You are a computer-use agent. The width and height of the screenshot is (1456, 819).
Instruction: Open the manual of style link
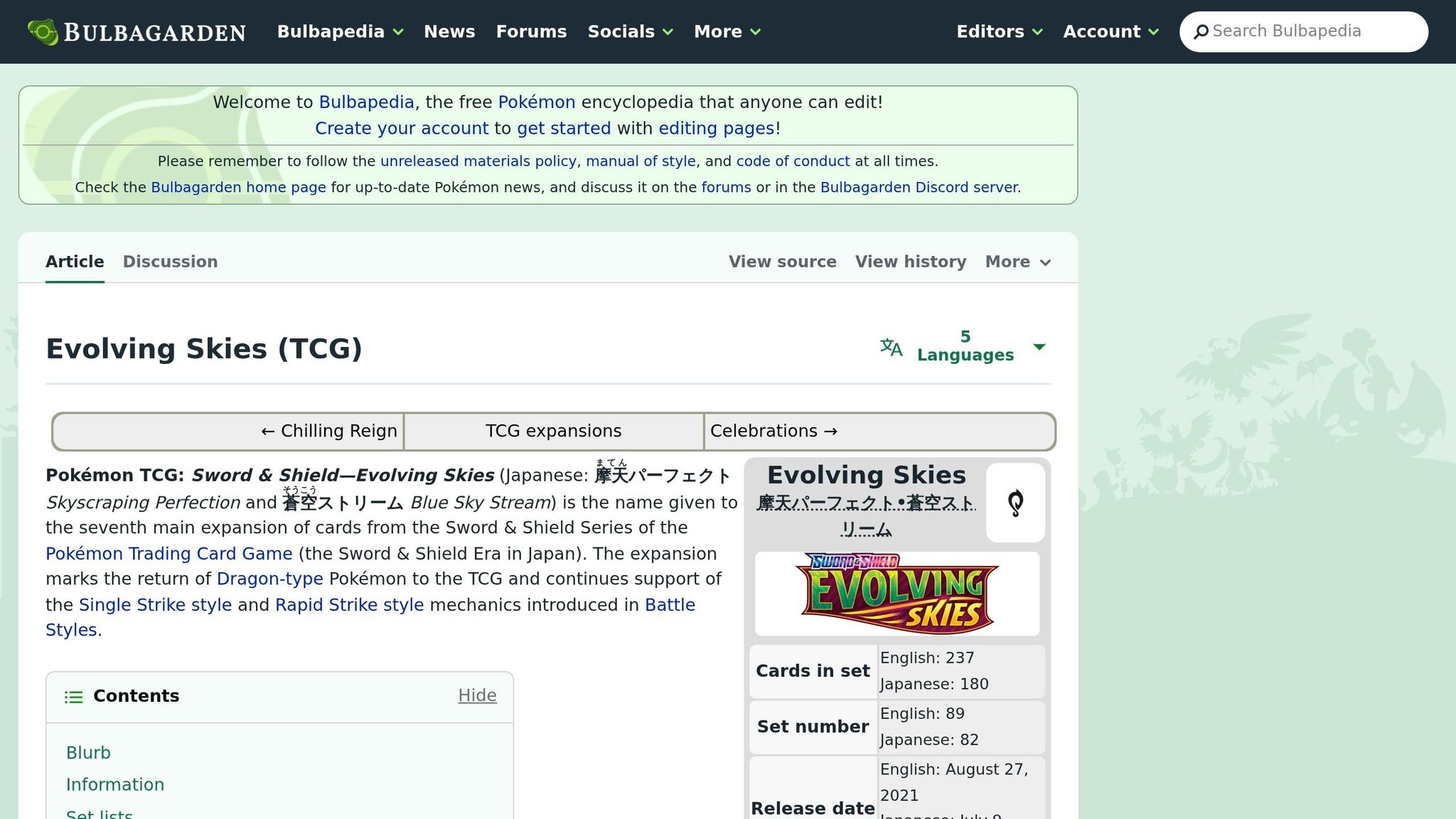click(x=641, y=161)
